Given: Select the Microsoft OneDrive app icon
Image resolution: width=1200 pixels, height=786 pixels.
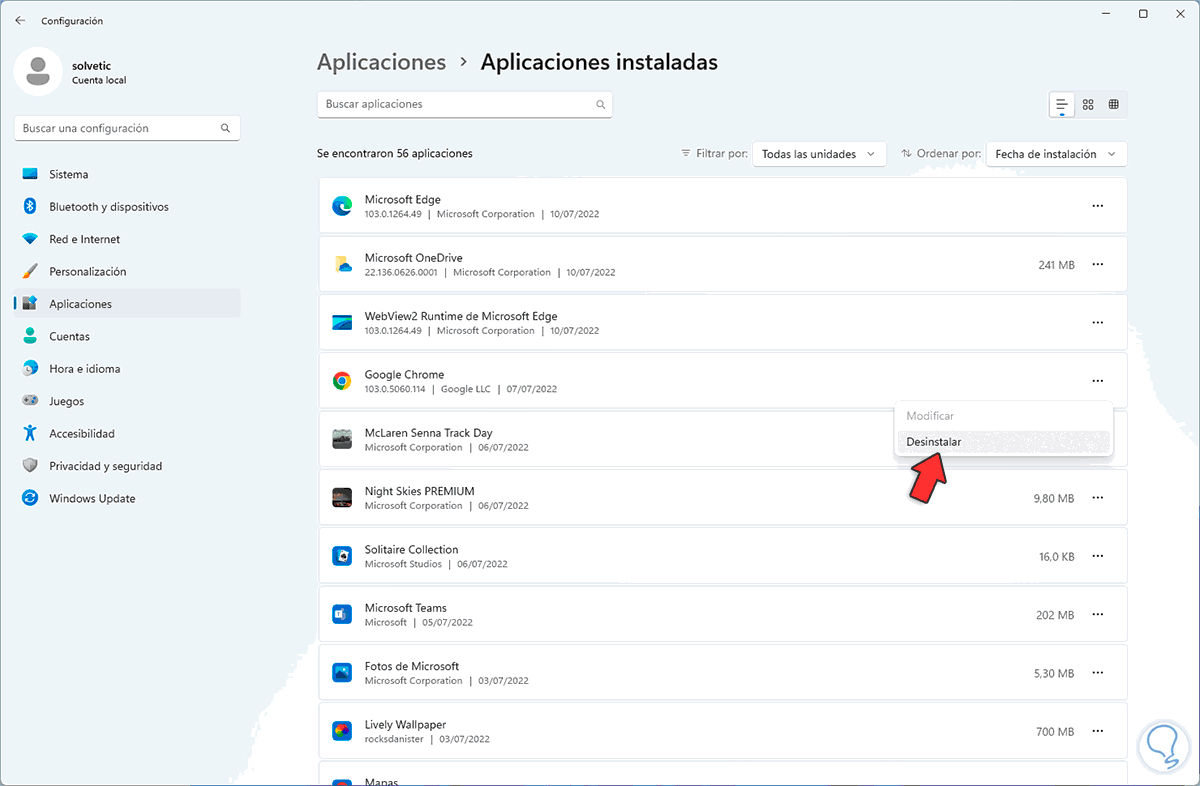Looking at the screenshot, I should (x=342, y=264).
